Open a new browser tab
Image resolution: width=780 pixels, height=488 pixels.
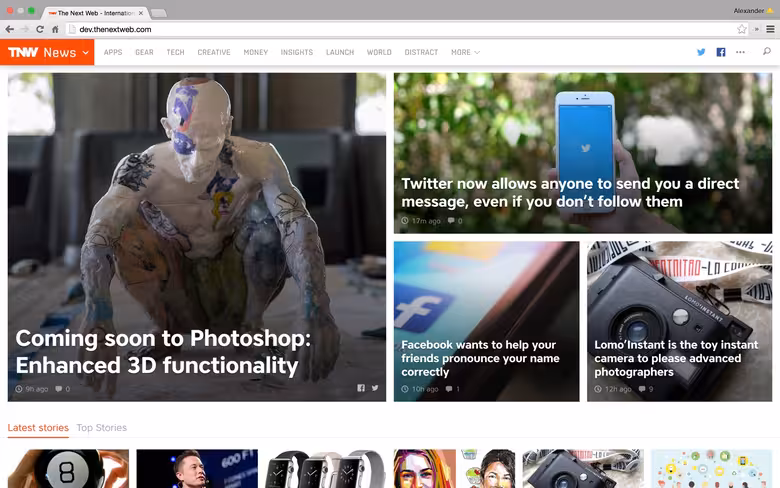coord(159,13)
